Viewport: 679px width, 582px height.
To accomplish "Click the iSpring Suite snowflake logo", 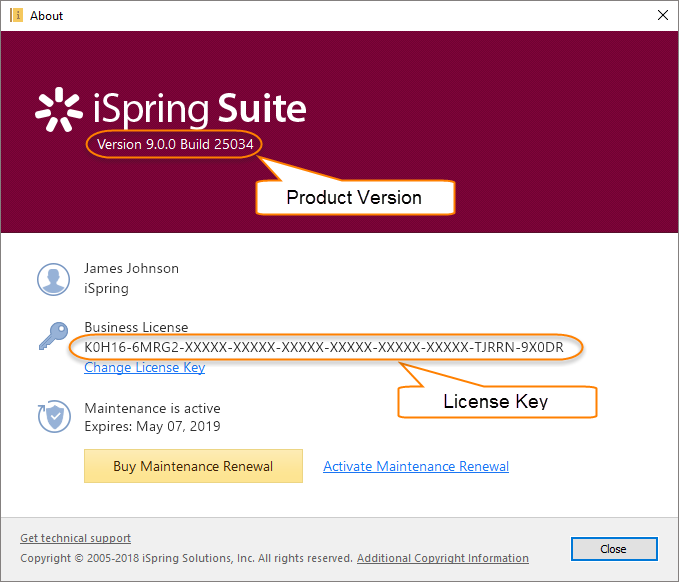I will (x=59, y=110).
